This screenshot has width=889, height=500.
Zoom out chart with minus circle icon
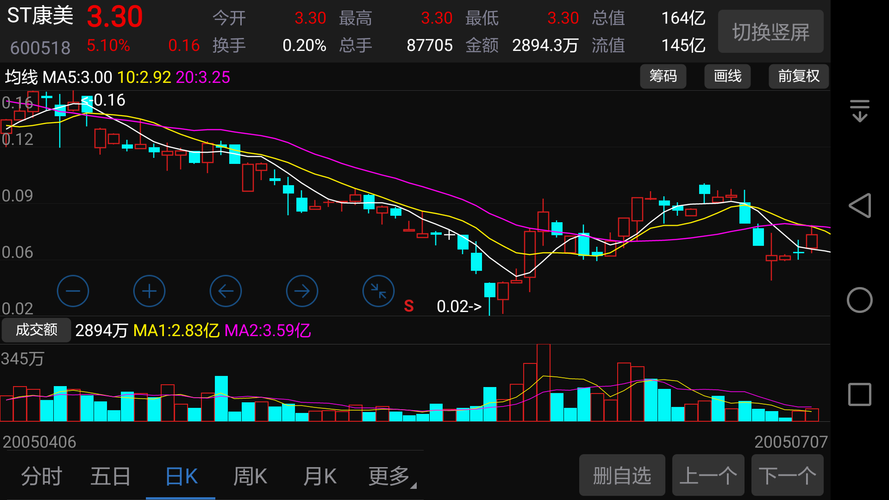click(x=73, y=291)
